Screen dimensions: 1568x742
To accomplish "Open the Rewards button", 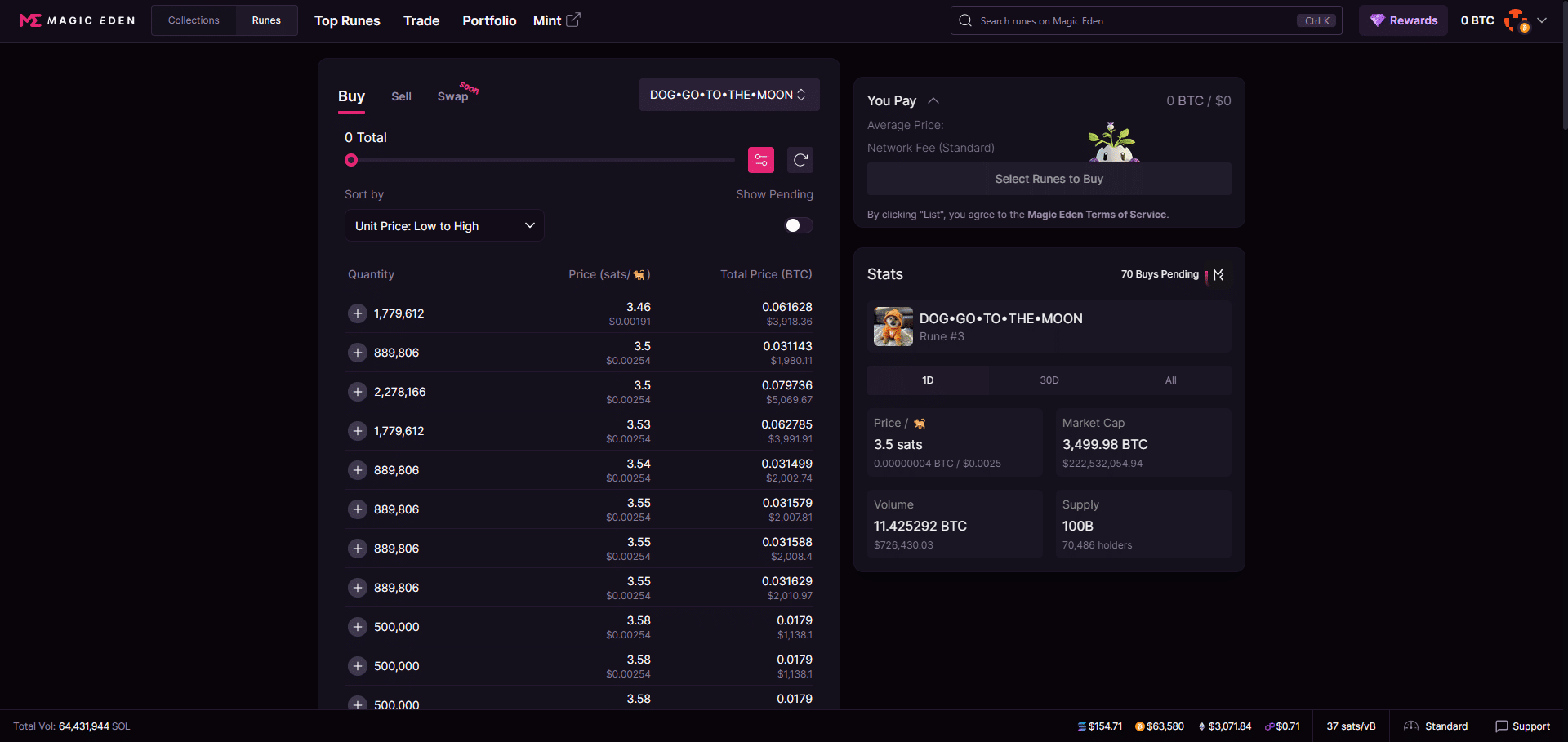I will pyautogui.click(x=1403, y=20).
